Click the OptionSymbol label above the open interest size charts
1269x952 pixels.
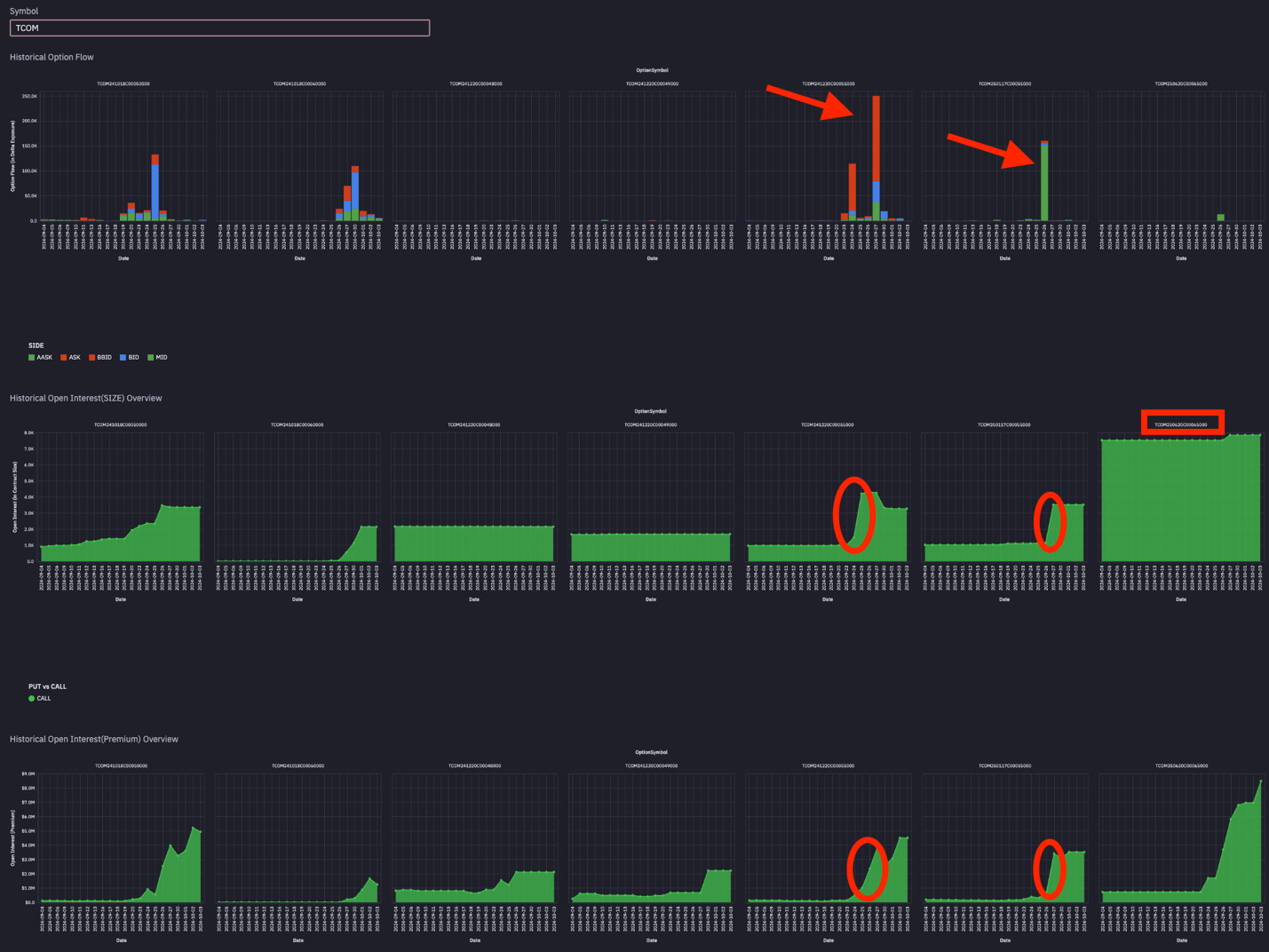(651, 411)
